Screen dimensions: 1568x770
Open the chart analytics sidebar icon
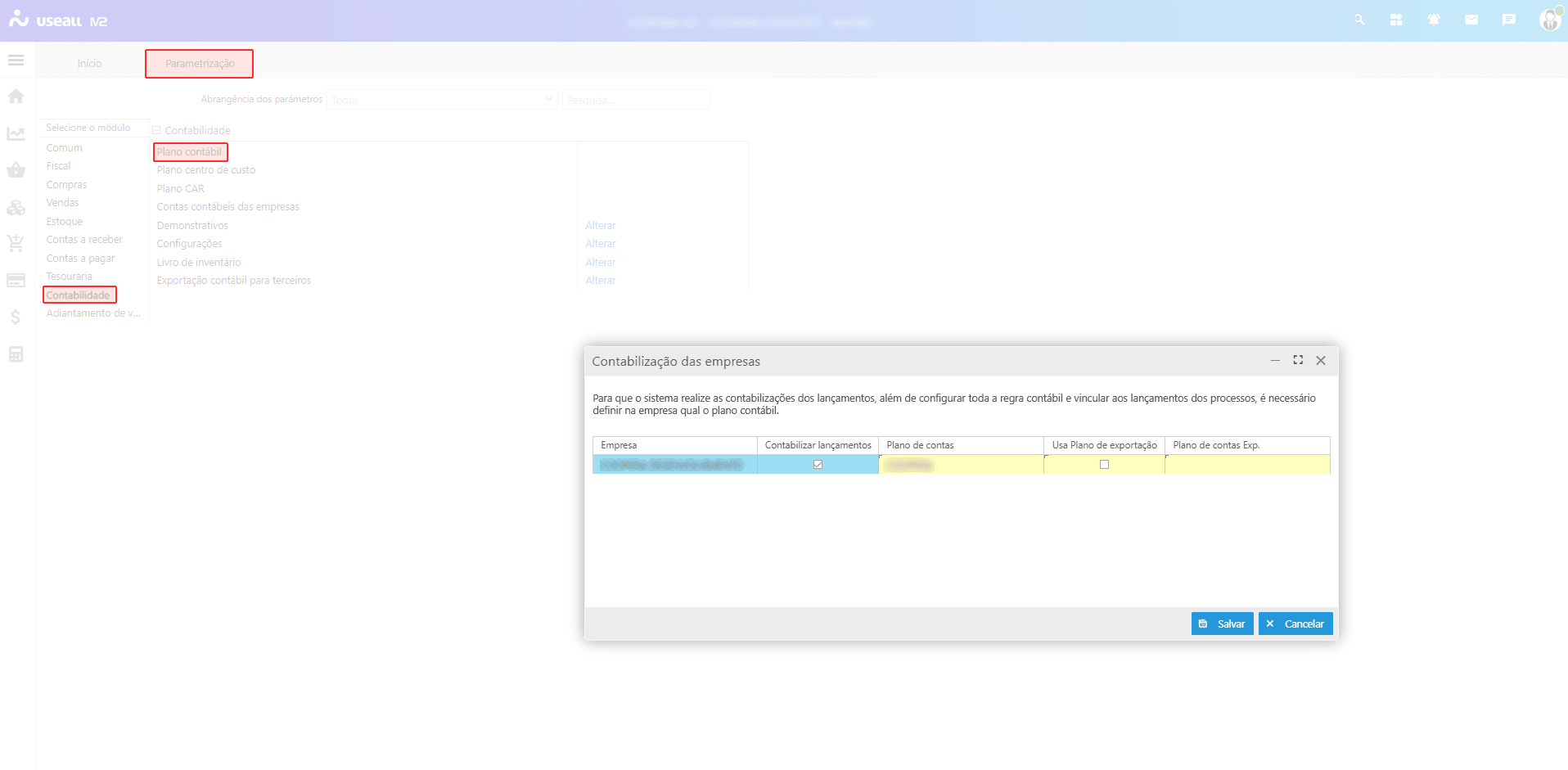pyautogui.click(x=16, y=133)
